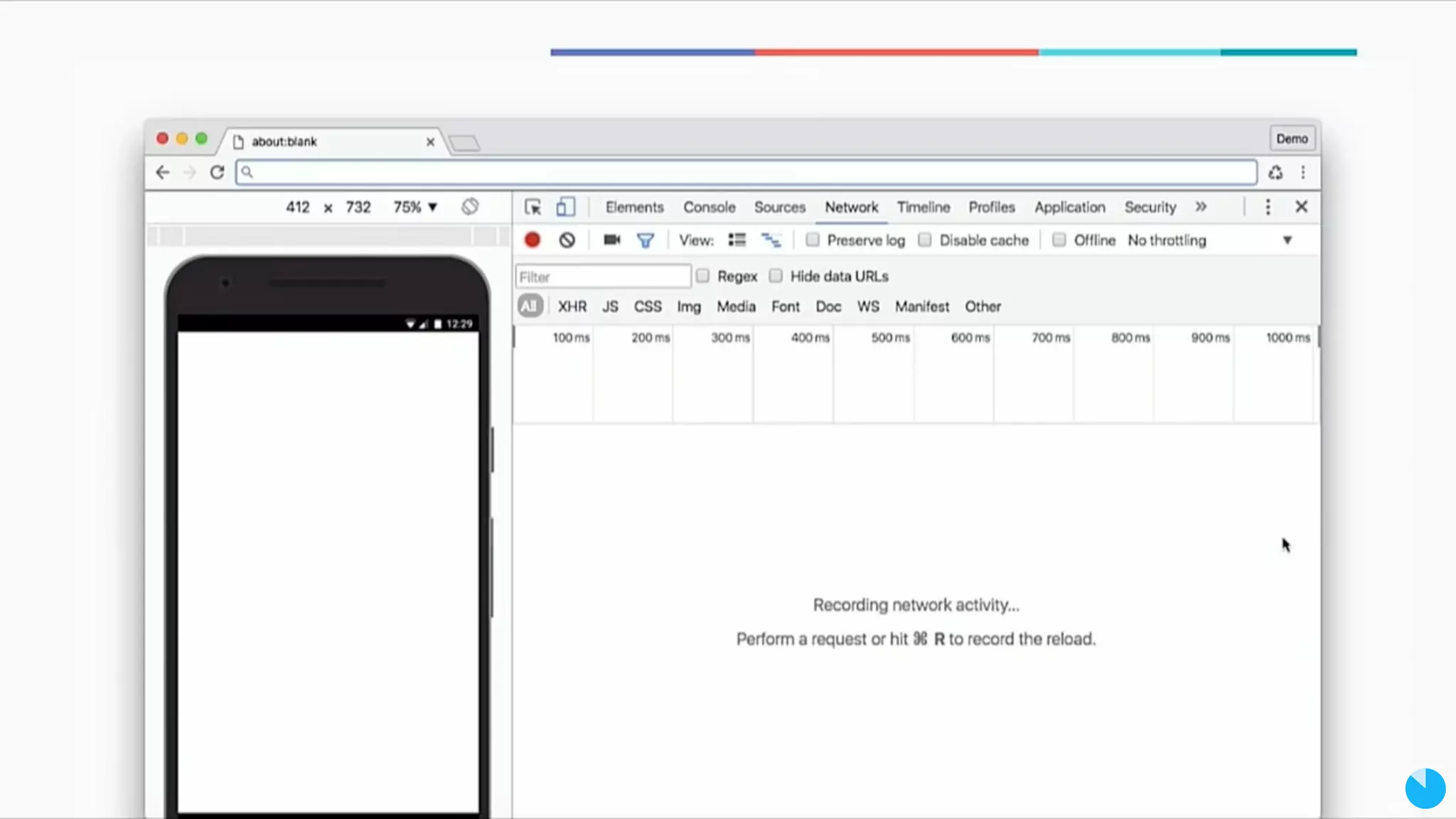
Task: Open the DevTools three-dot customize menu
Action: point(1268,207)
